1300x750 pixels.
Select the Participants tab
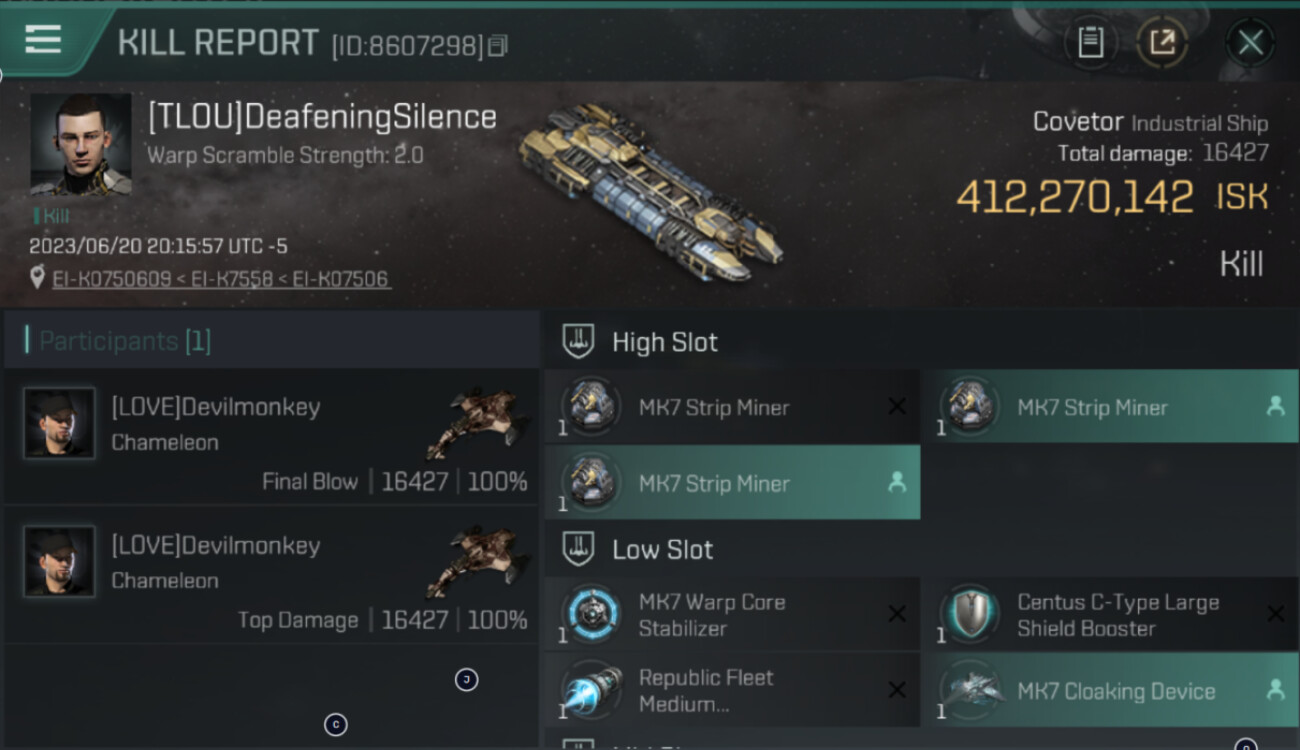pos(125,341)
